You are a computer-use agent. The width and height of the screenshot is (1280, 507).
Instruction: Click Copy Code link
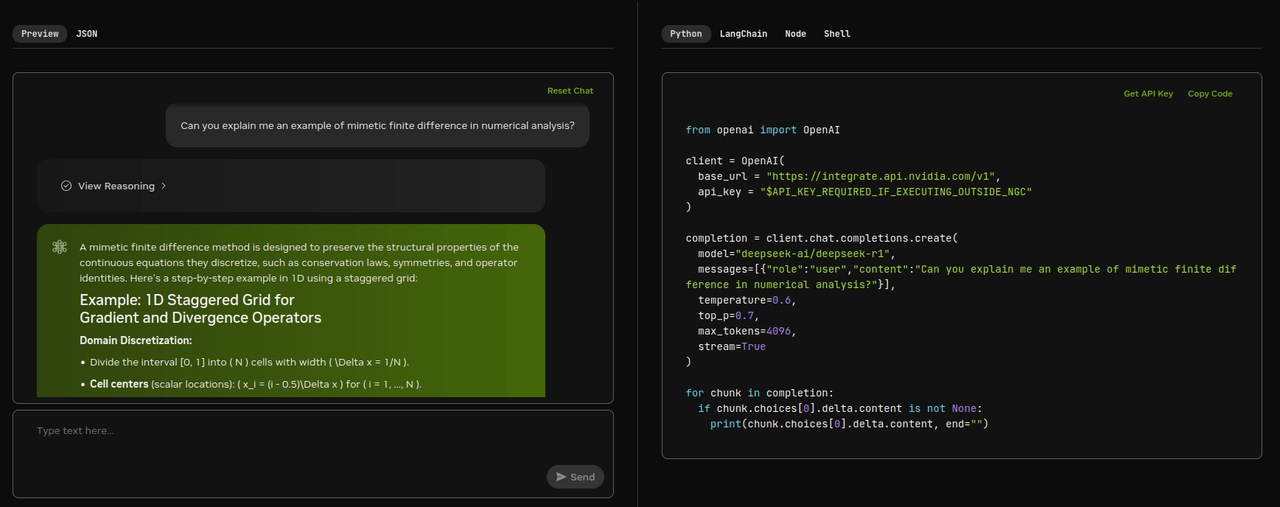point(1210,94)
